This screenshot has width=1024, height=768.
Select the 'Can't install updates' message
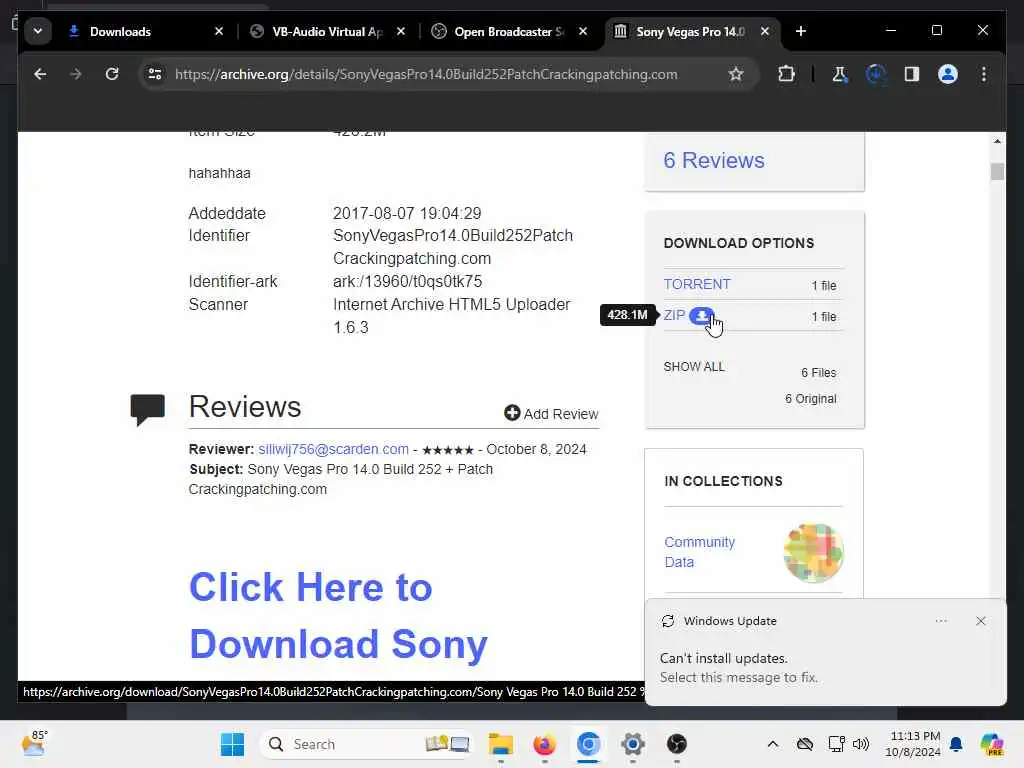tap(738, 667)
